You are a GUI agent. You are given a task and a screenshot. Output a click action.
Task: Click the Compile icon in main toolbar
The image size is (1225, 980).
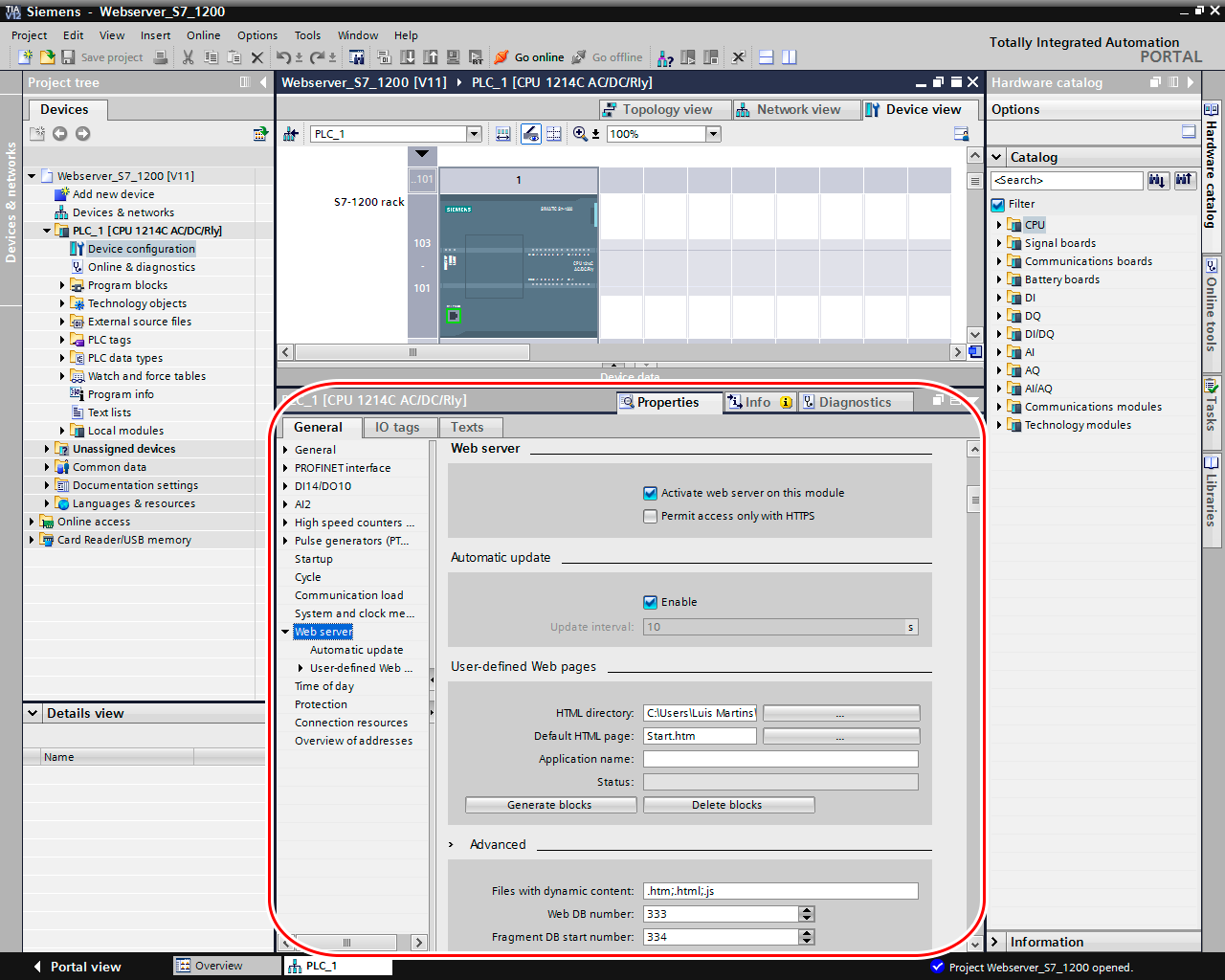pyautogui.click(x=384, y=57)
